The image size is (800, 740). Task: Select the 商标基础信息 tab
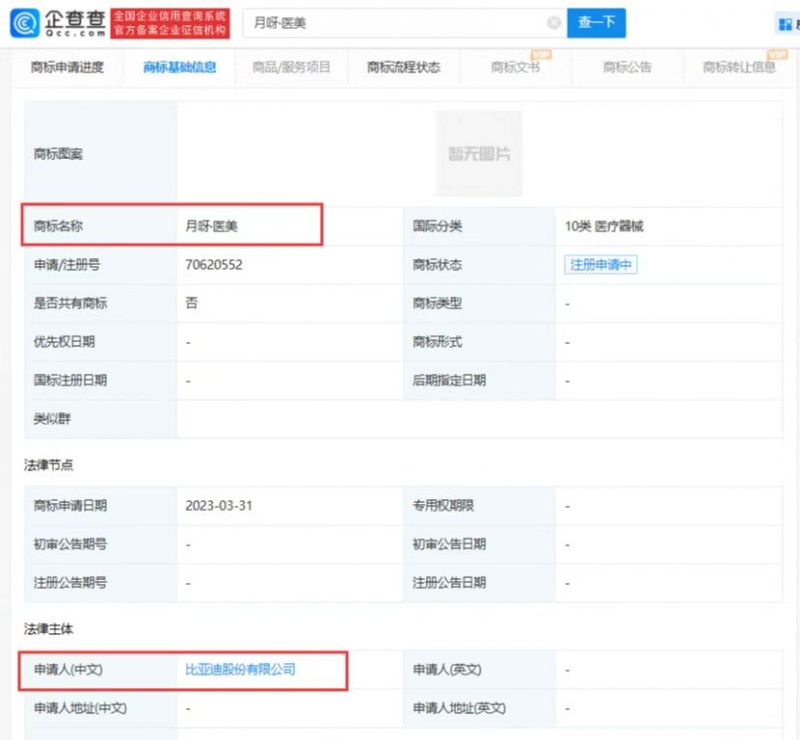coord(180,67)
